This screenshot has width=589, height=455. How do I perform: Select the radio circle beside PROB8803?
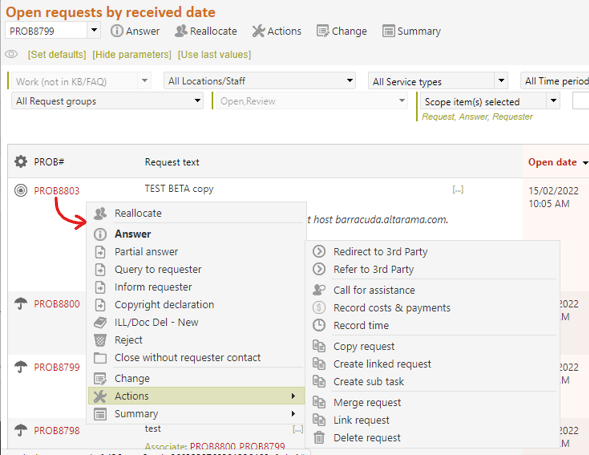click(21, 190)
